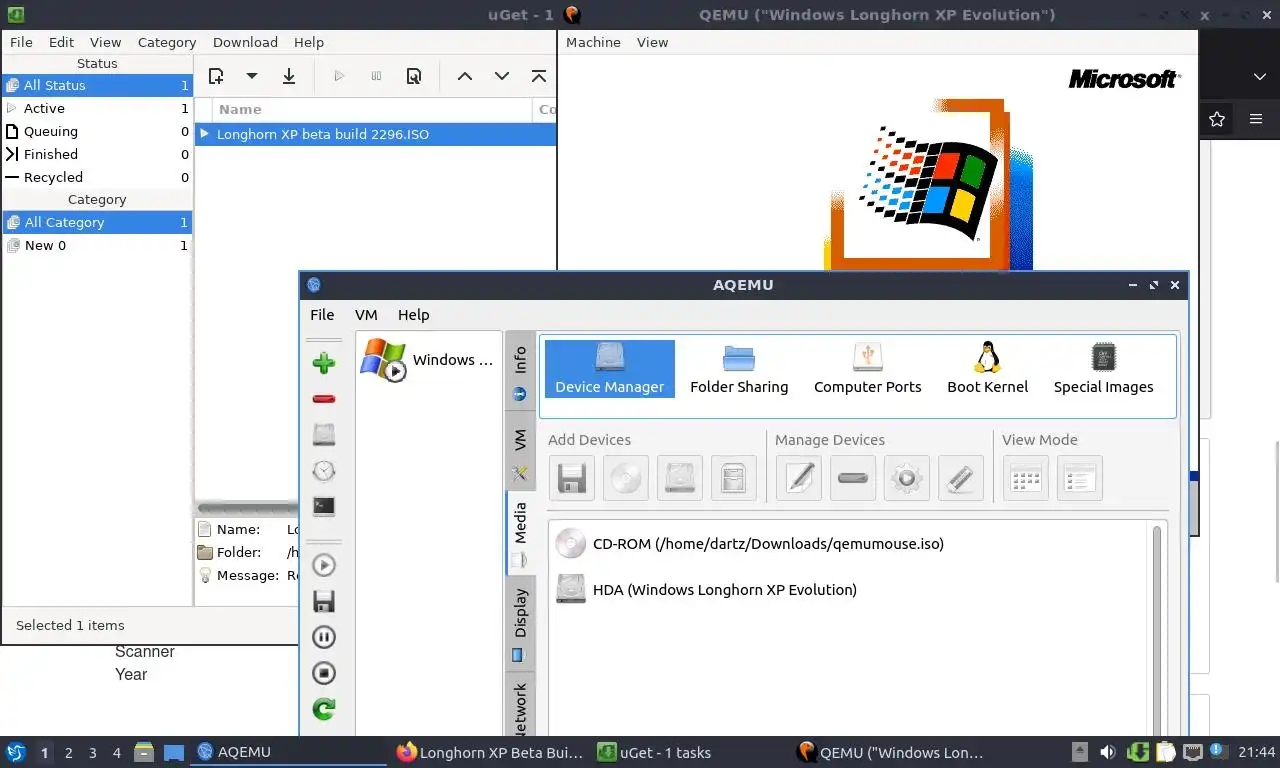Image resolution: width=1280 pixels, height=768 pixels.
Task: Open the AQEMU File menu
Action: [x=322, y=314]
